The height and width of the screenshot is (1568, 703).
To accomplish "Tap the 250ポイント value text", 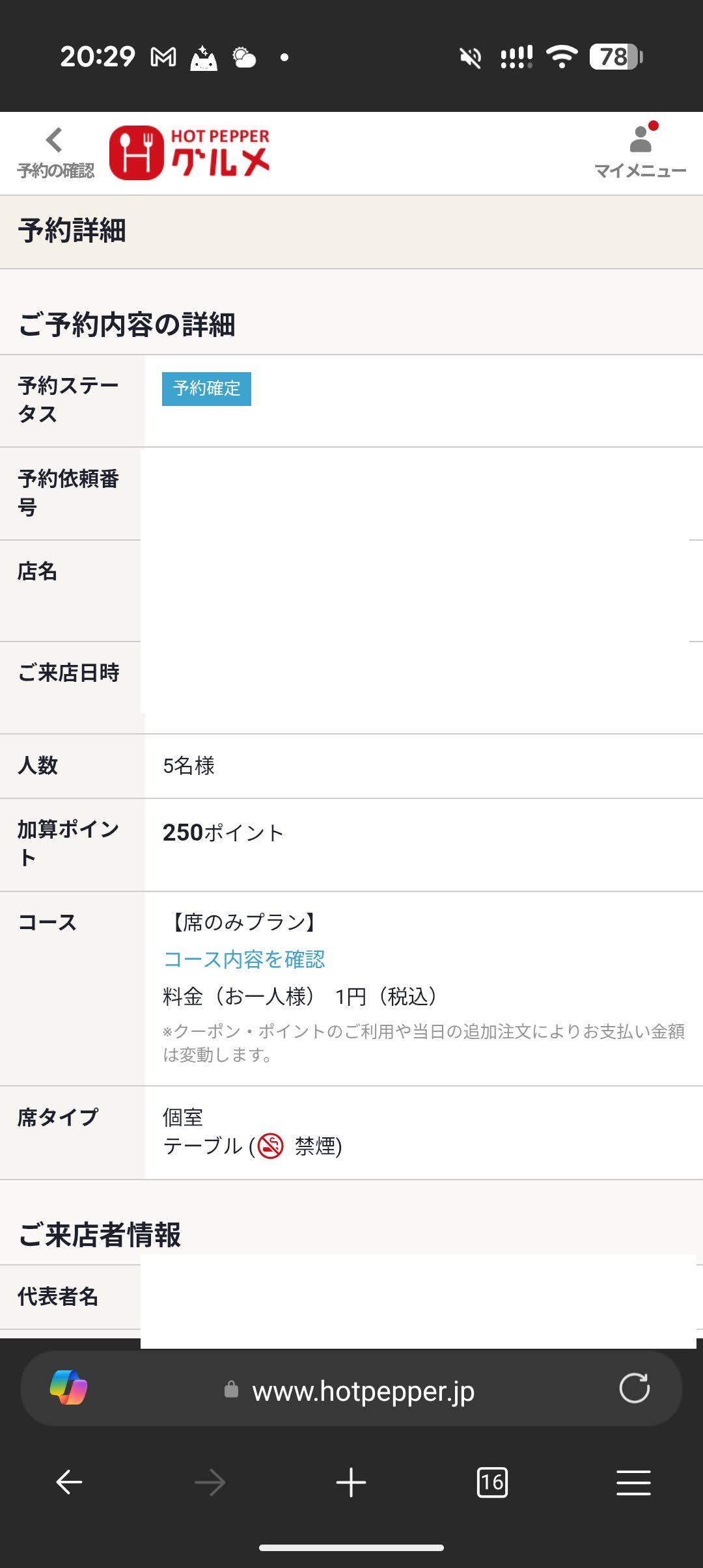I will point(223,832).
